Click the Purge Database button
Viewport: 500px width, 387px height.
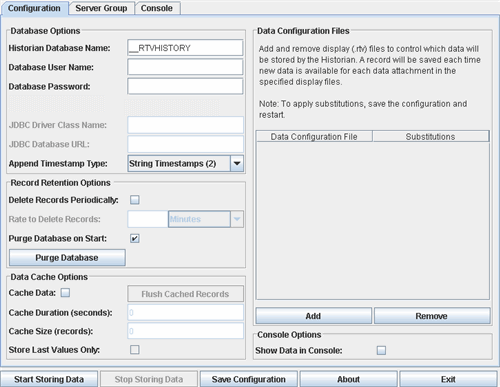(x=67, y=258)
